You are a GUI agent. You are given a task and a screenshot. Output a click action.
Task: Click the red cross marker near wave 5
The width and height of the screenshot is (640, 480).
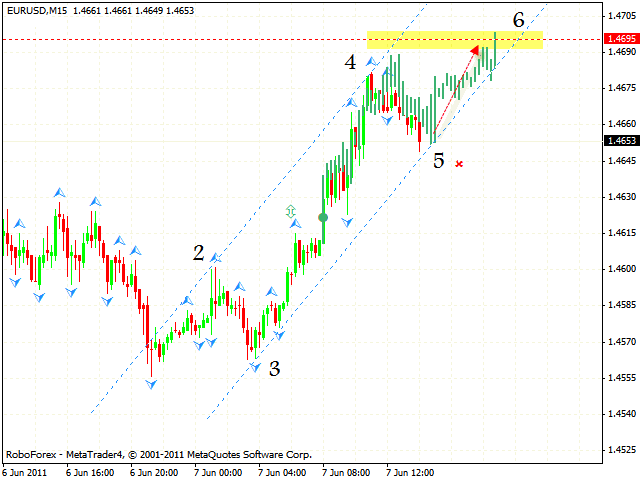459,163
